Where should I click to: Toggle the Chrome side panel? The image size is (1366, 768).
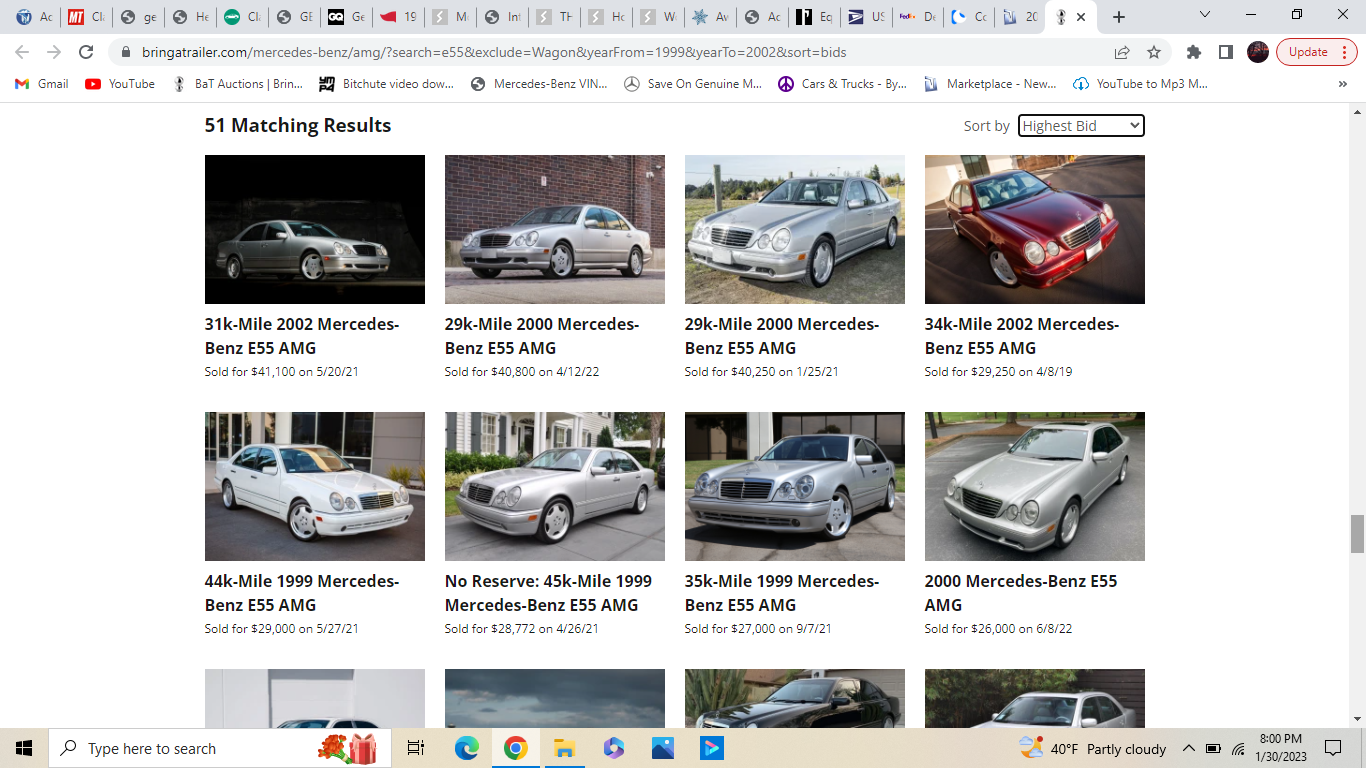(x=1226, y=52)
